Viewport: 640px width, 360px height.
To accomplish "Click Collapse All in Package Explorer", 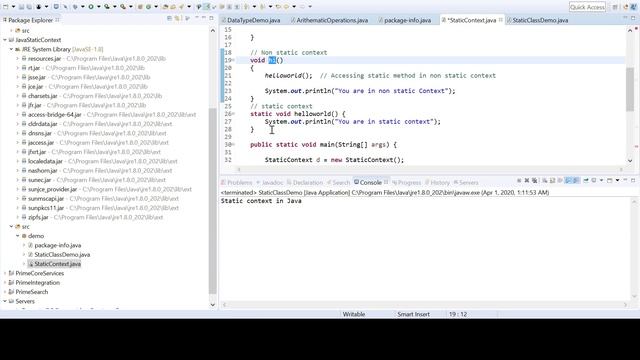I will click(x=169, y=18).
